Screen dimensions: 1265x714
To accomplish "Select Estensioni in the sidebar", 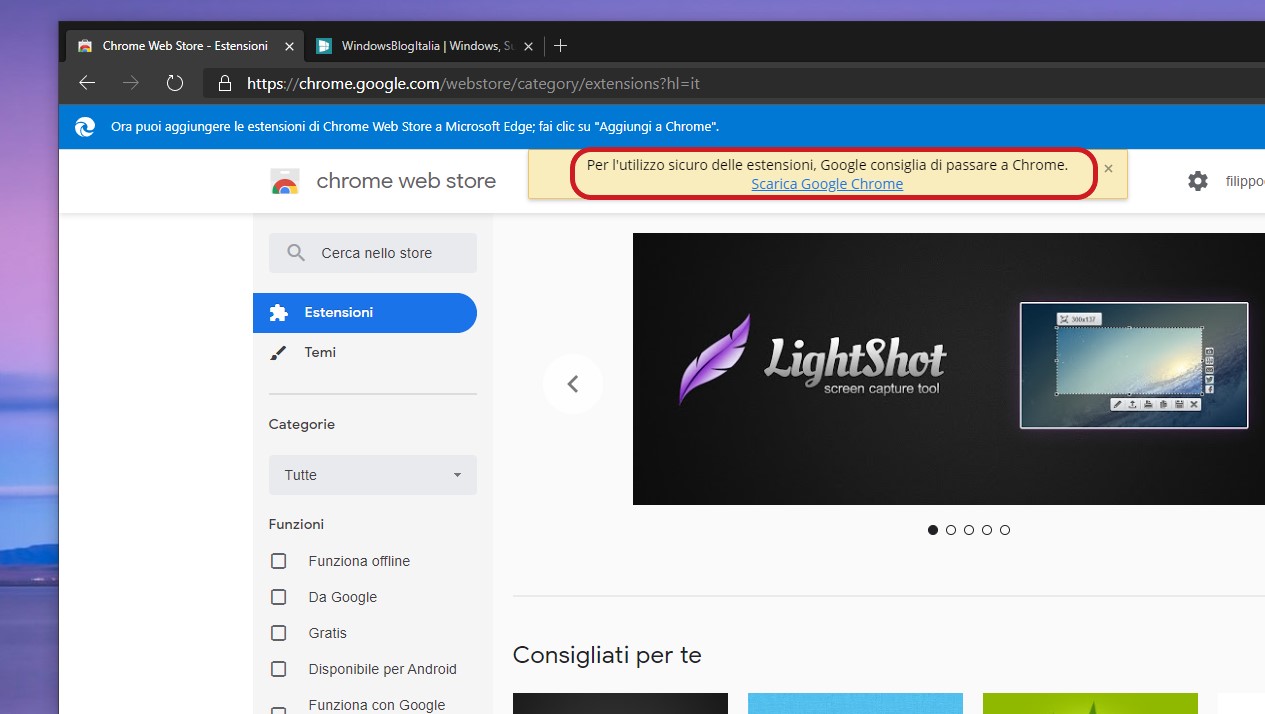I will [x=365, y=313].
